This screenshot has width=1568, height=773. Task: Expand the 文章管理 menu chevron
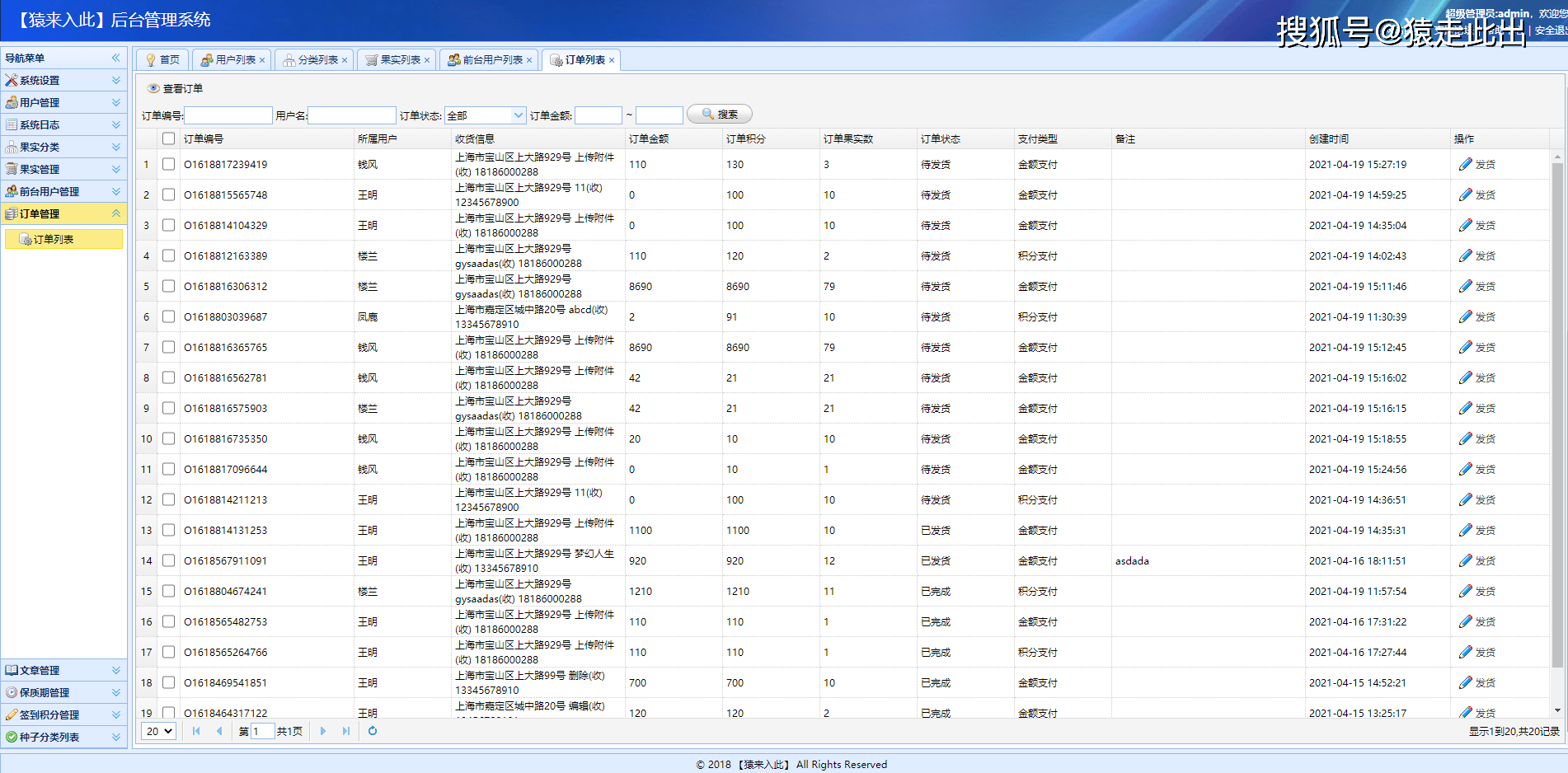point(116,670)
